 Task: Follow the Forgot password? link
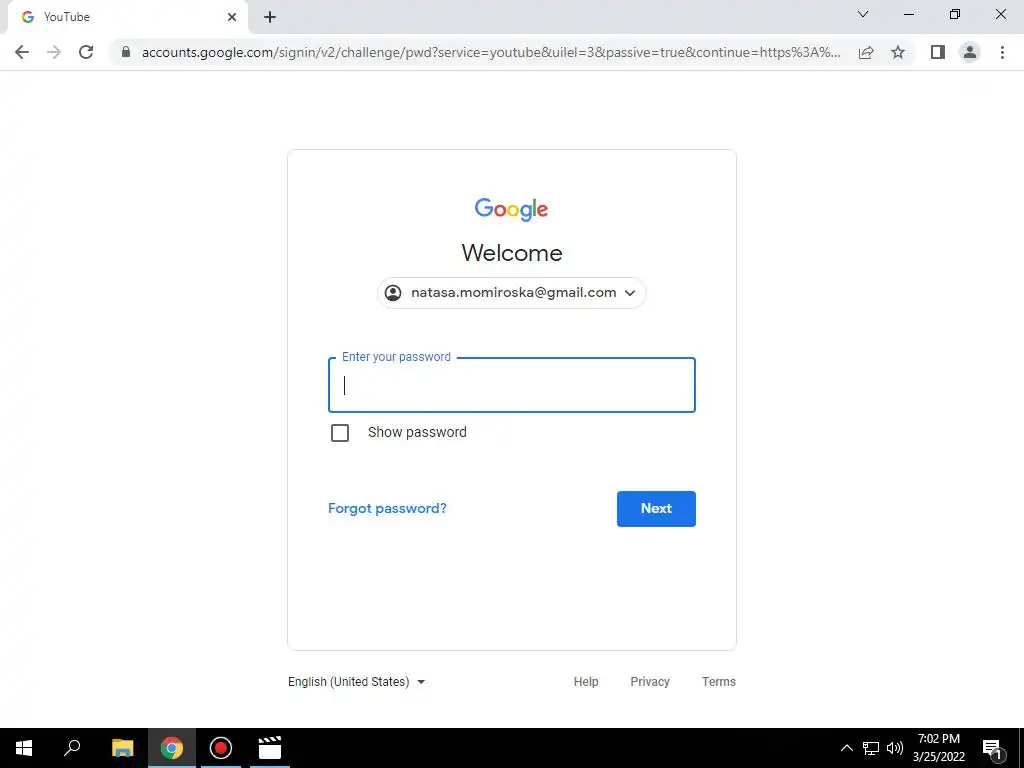tap(387, 509)
